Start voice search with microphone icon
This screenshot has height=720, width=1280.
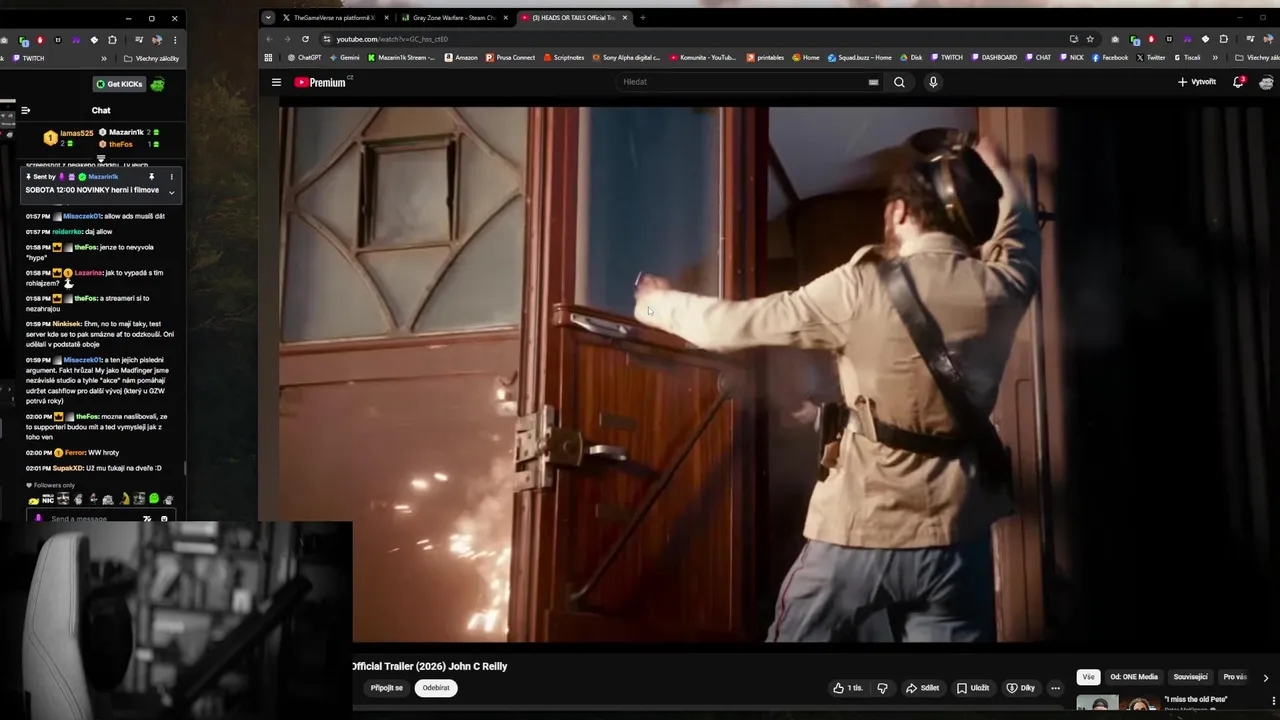coord(933,82)
